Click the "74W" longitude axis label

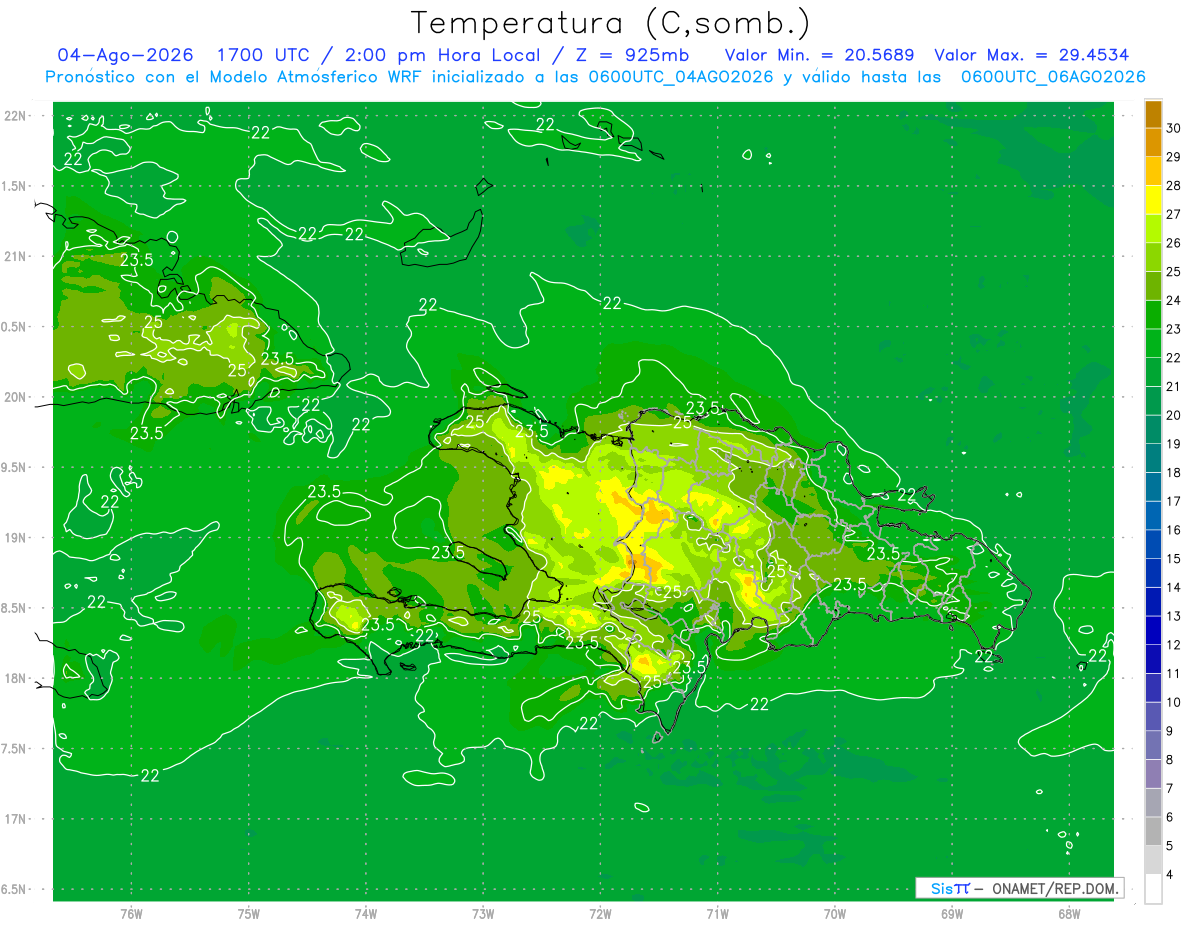click(366, 914)
